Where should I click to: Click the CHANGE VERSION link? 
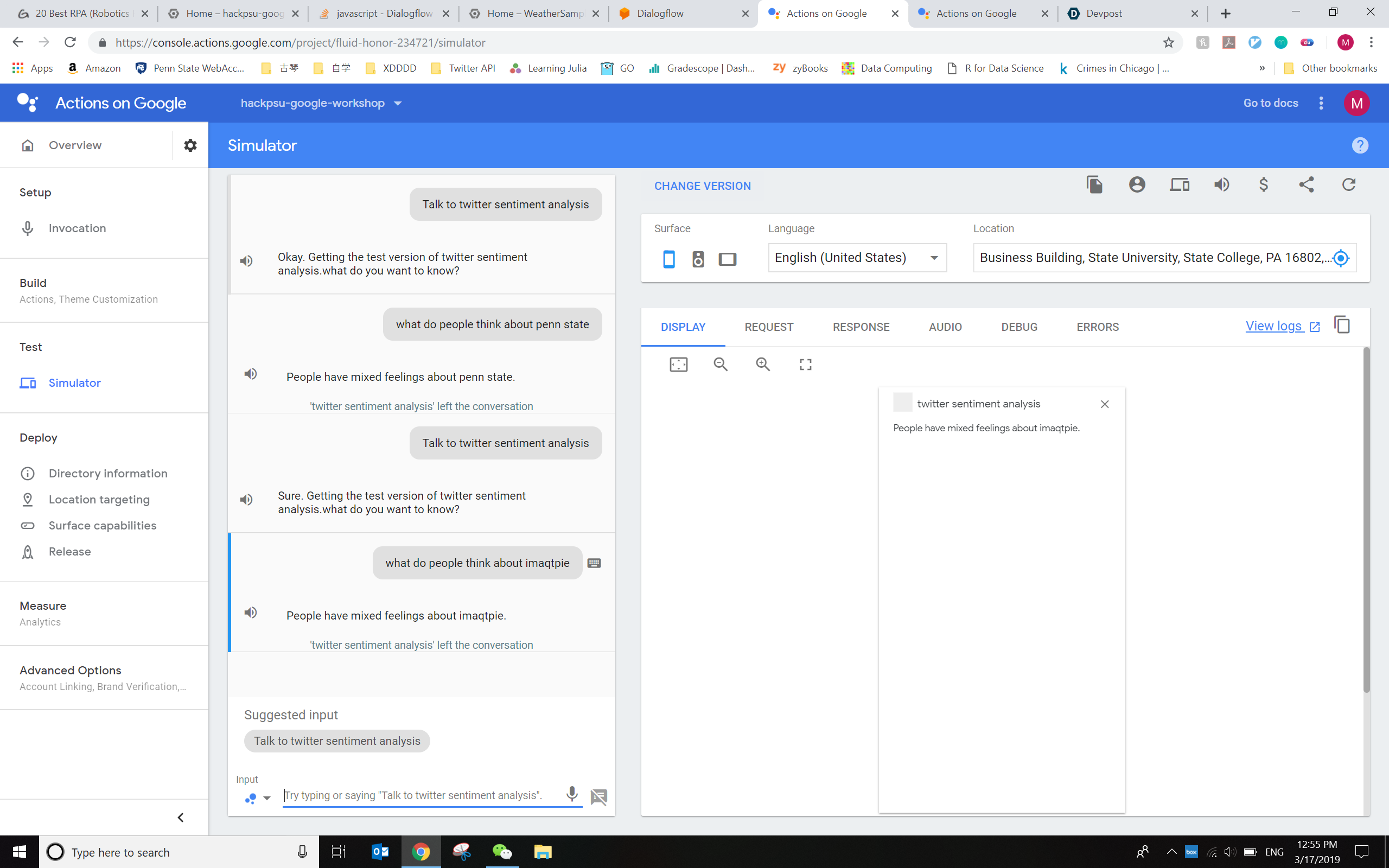click(702, 186)
